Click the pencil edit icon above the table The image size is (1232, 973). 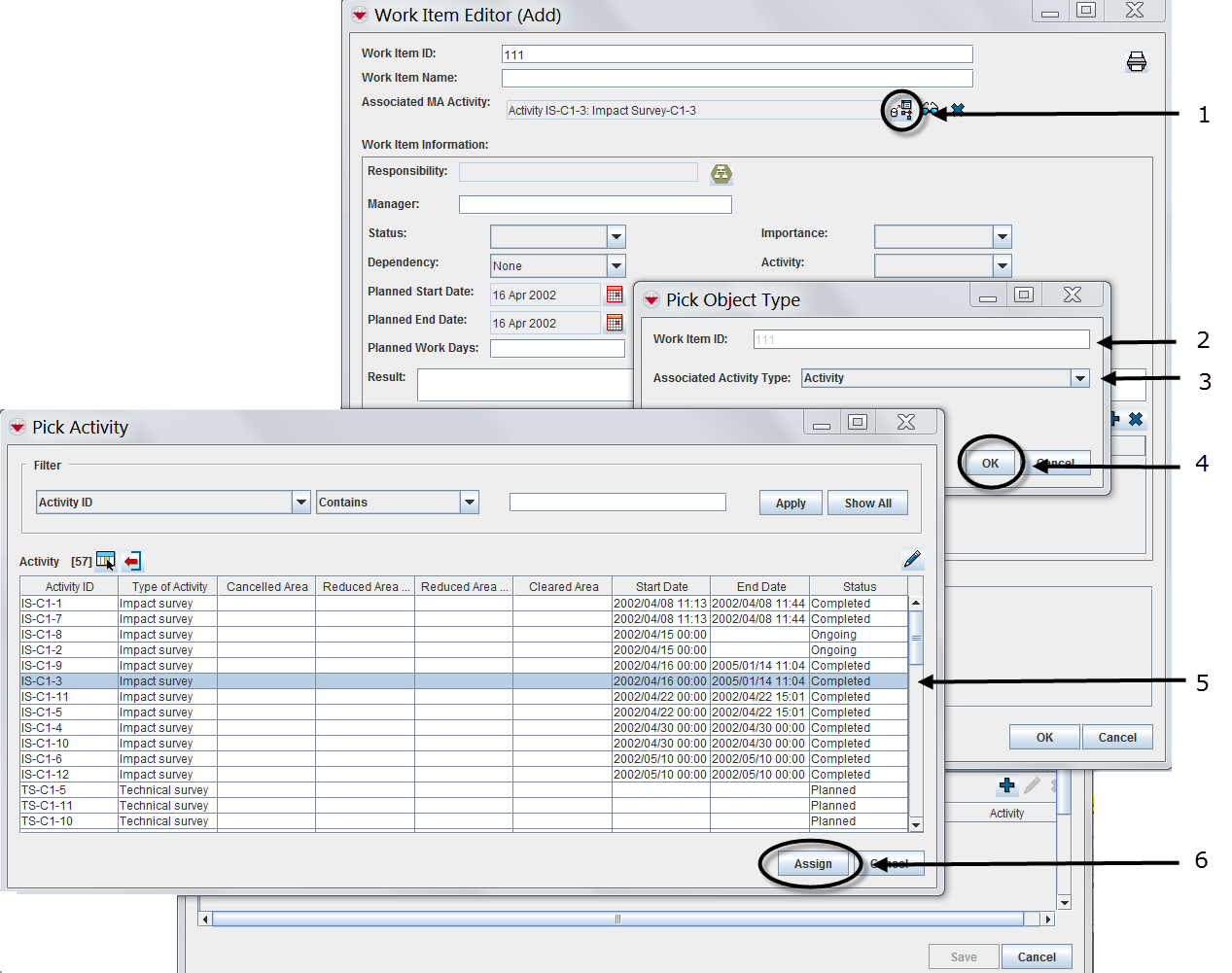[912, 559]
